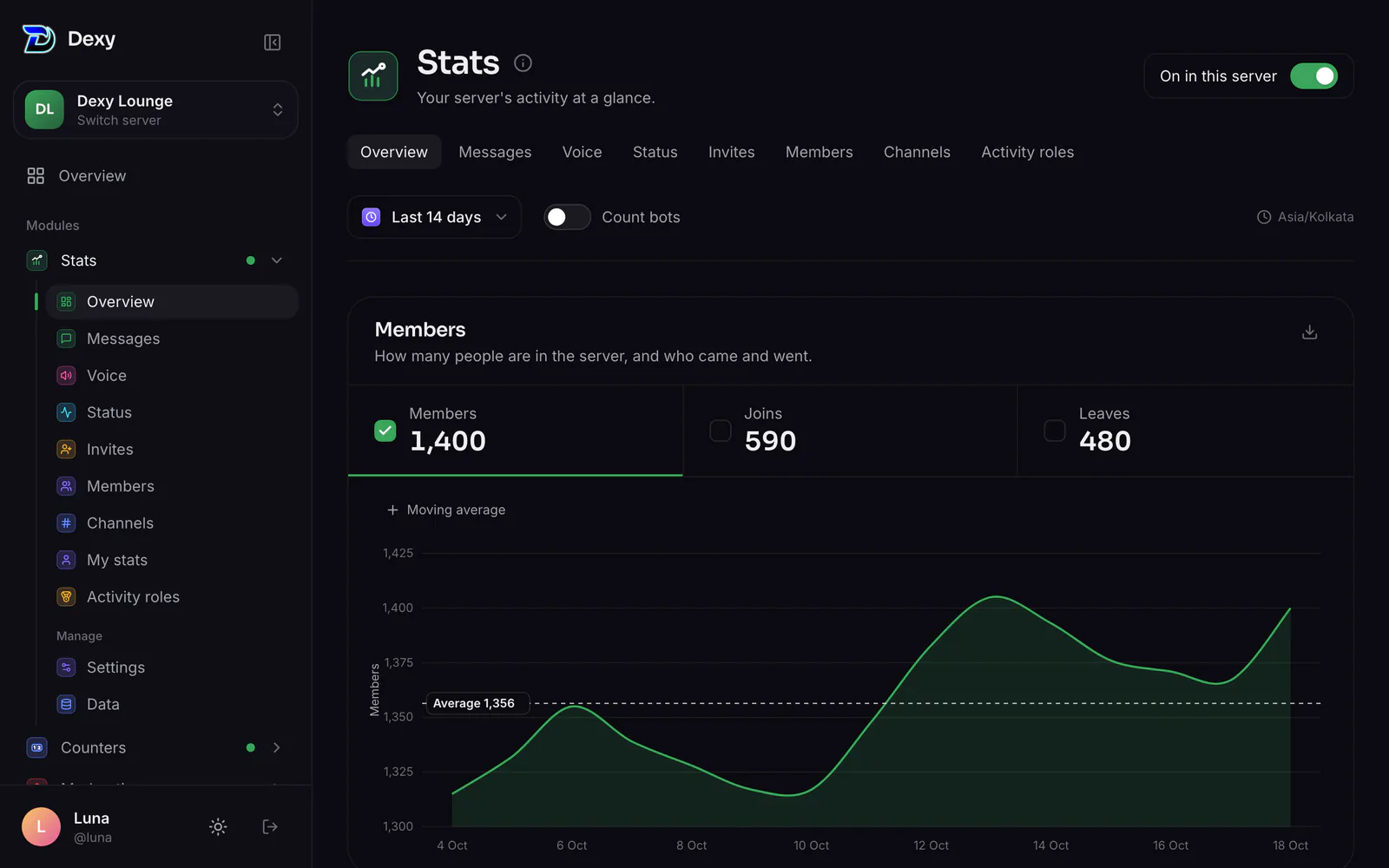Download the Members chart data
Viewport: 1389px width, 868px height.
(x=1309, y=332)
